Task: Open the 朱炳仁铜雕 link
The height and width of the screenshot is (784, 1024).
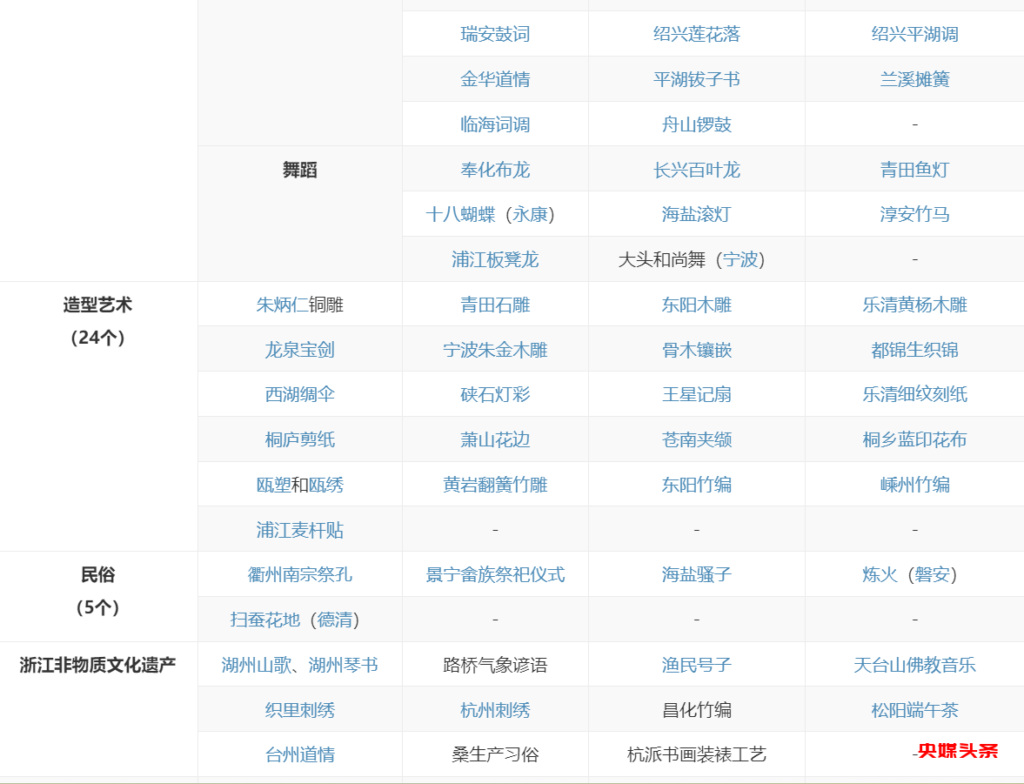Action: tap(299, 304)
